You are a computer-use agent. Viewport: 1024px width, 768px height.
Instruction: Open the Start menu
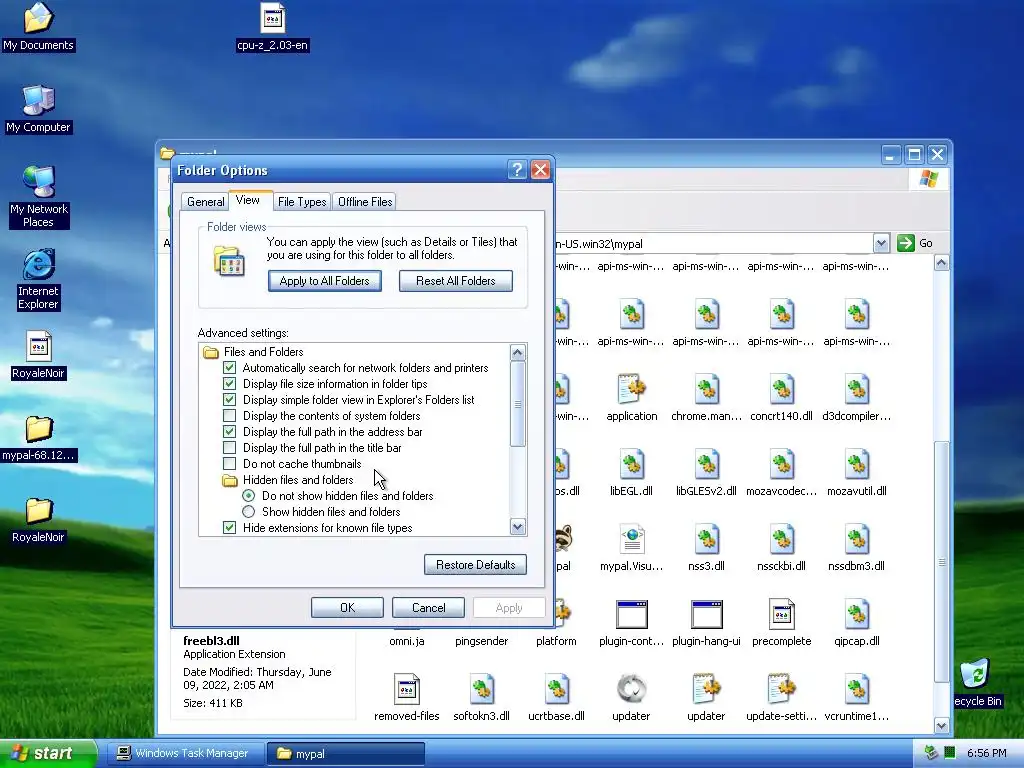coord(47,753)
